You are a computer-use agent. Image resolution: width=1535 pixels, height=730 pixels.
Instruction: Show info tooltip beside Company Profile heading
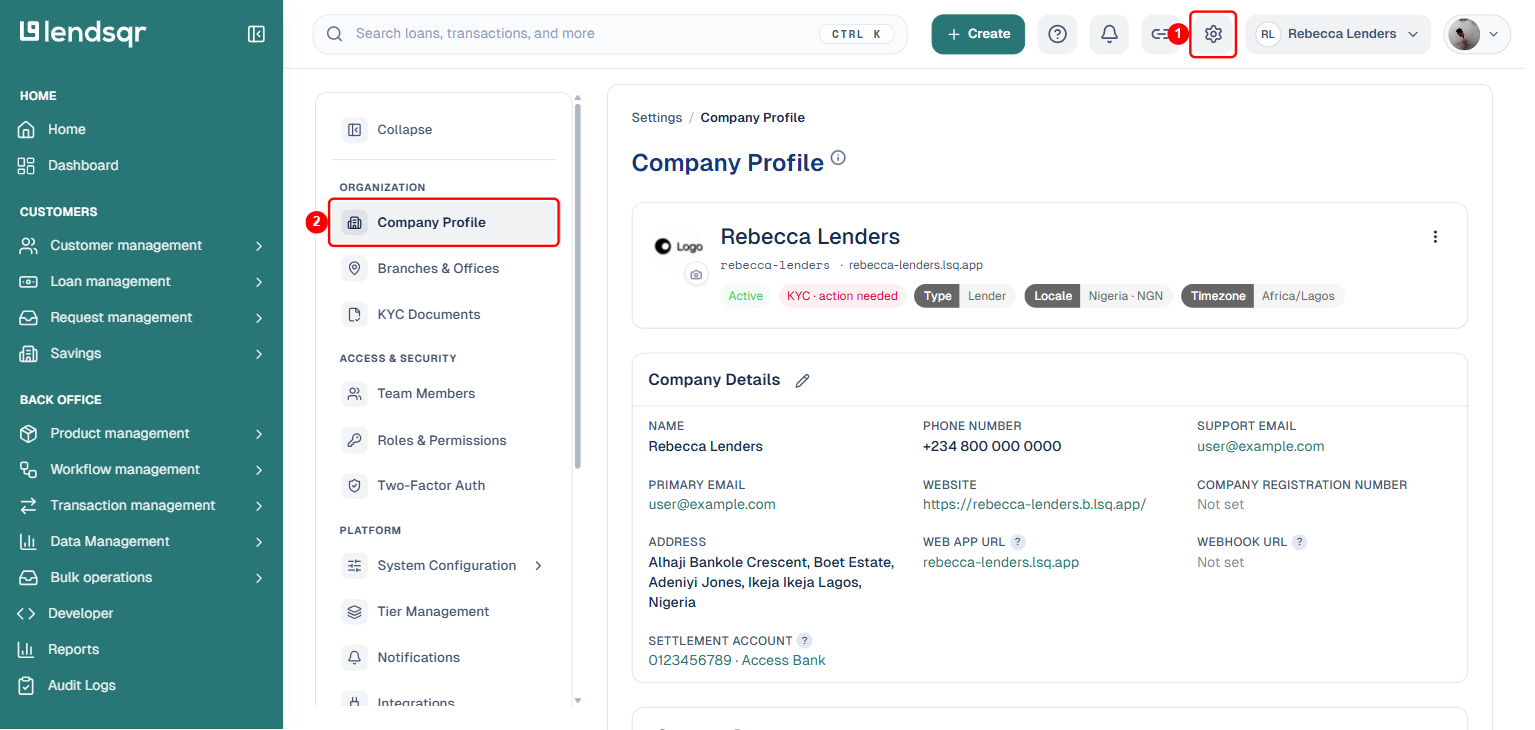[x=838, y=158]
